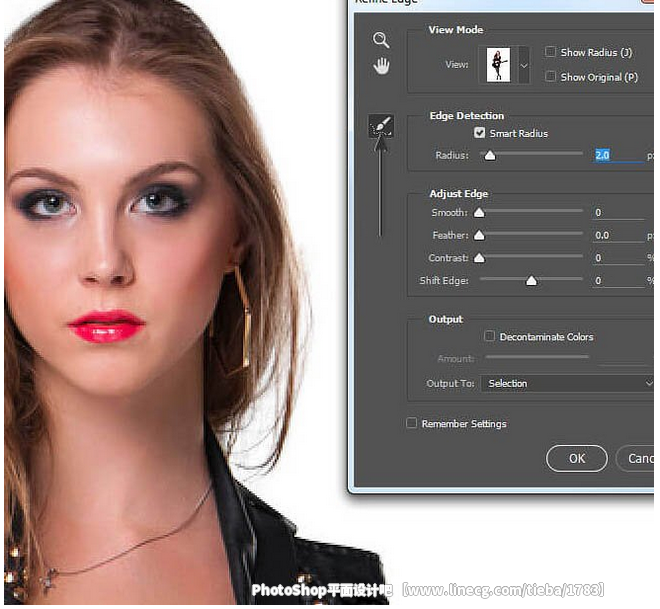
Task: Click the Radius slider handle
Action: 490,156
